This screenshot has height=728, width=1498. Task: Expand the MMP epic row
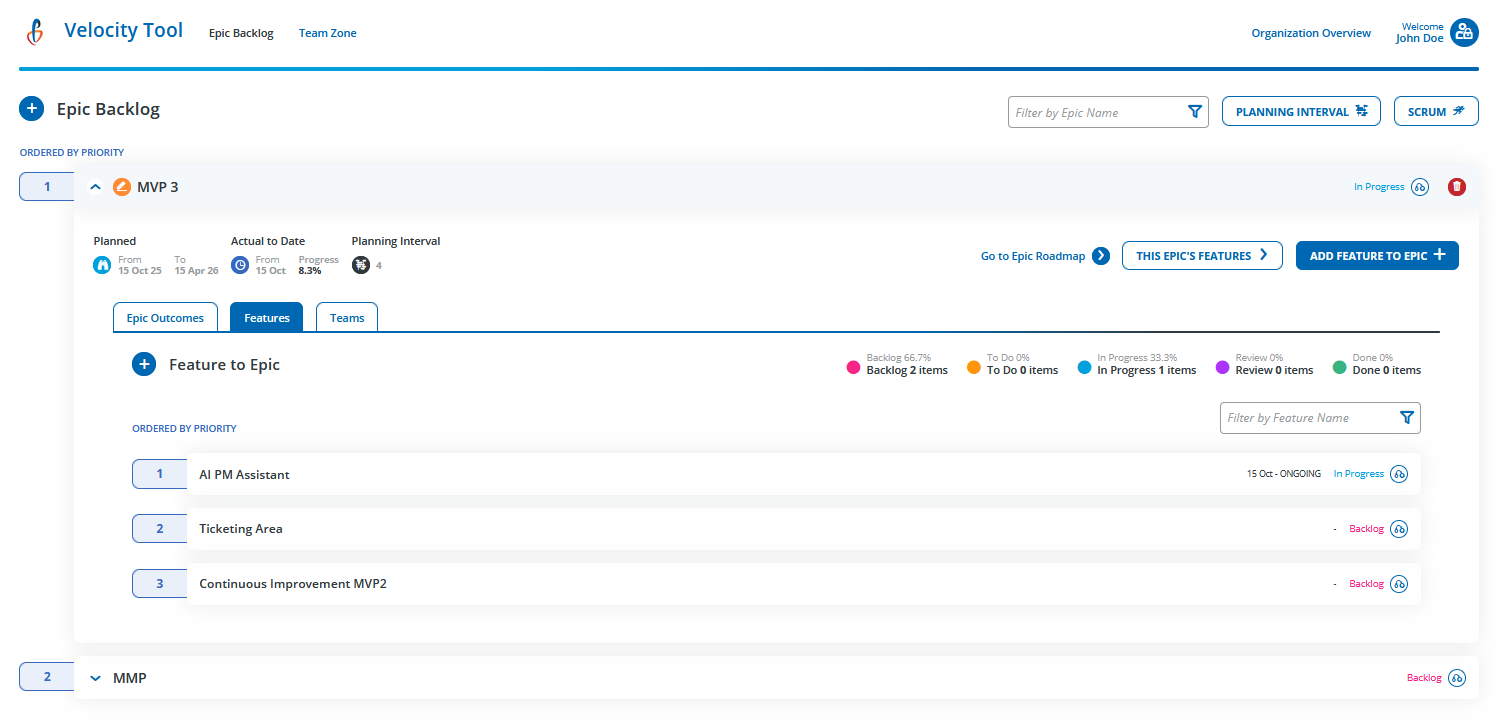pos(95,677)
